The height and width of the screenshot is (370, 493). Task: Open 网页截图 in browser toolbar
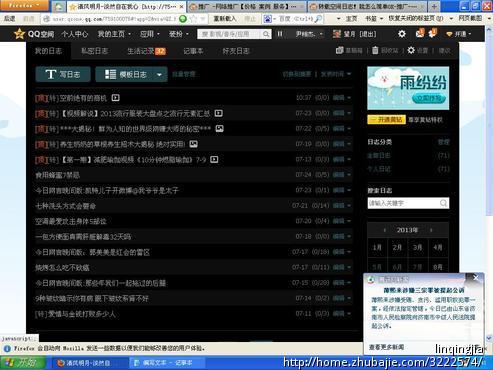470,18
